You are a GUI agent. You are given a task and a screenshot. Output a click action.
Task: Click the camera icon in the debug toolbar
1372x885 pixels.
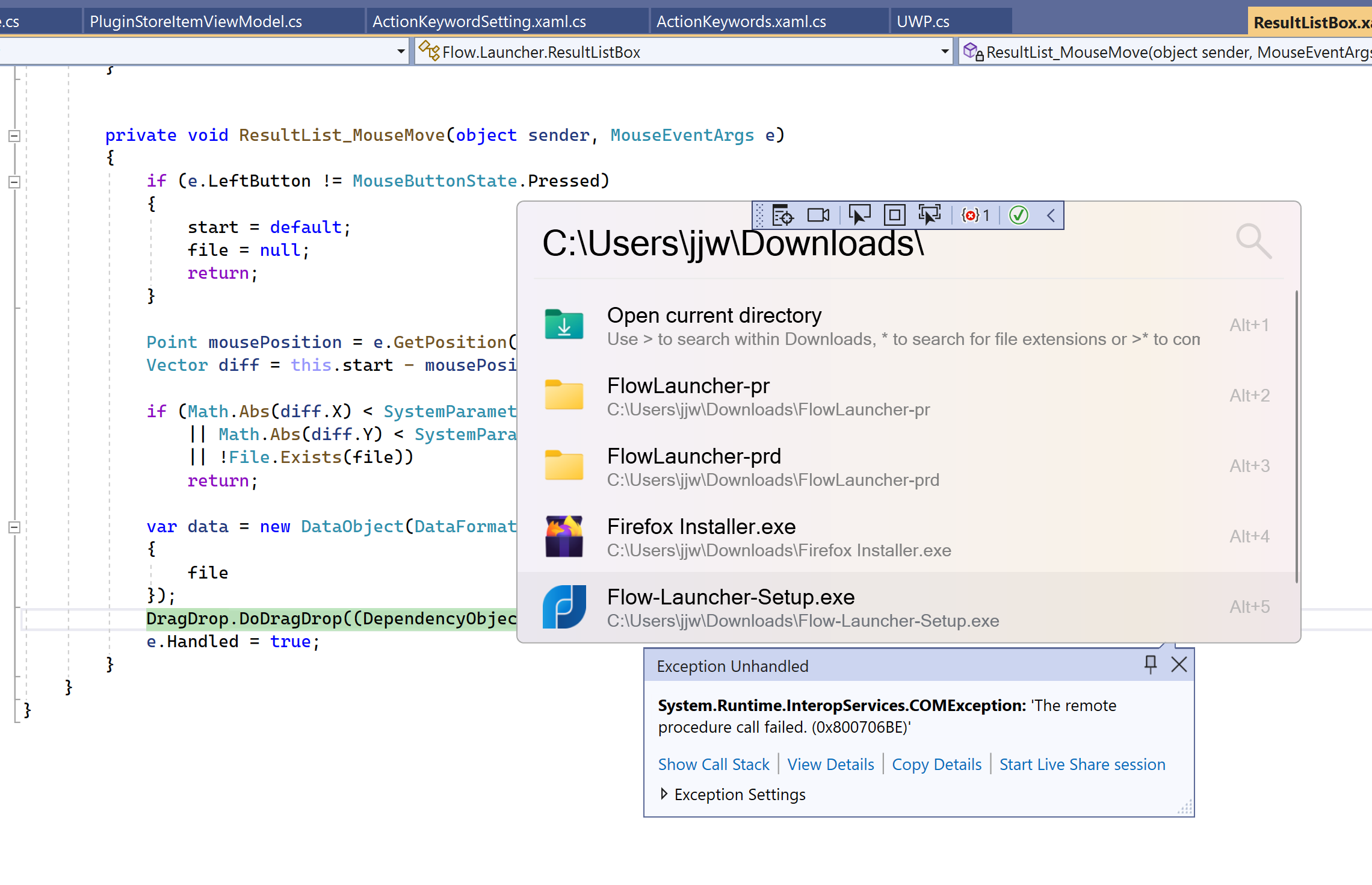(818, 216)
